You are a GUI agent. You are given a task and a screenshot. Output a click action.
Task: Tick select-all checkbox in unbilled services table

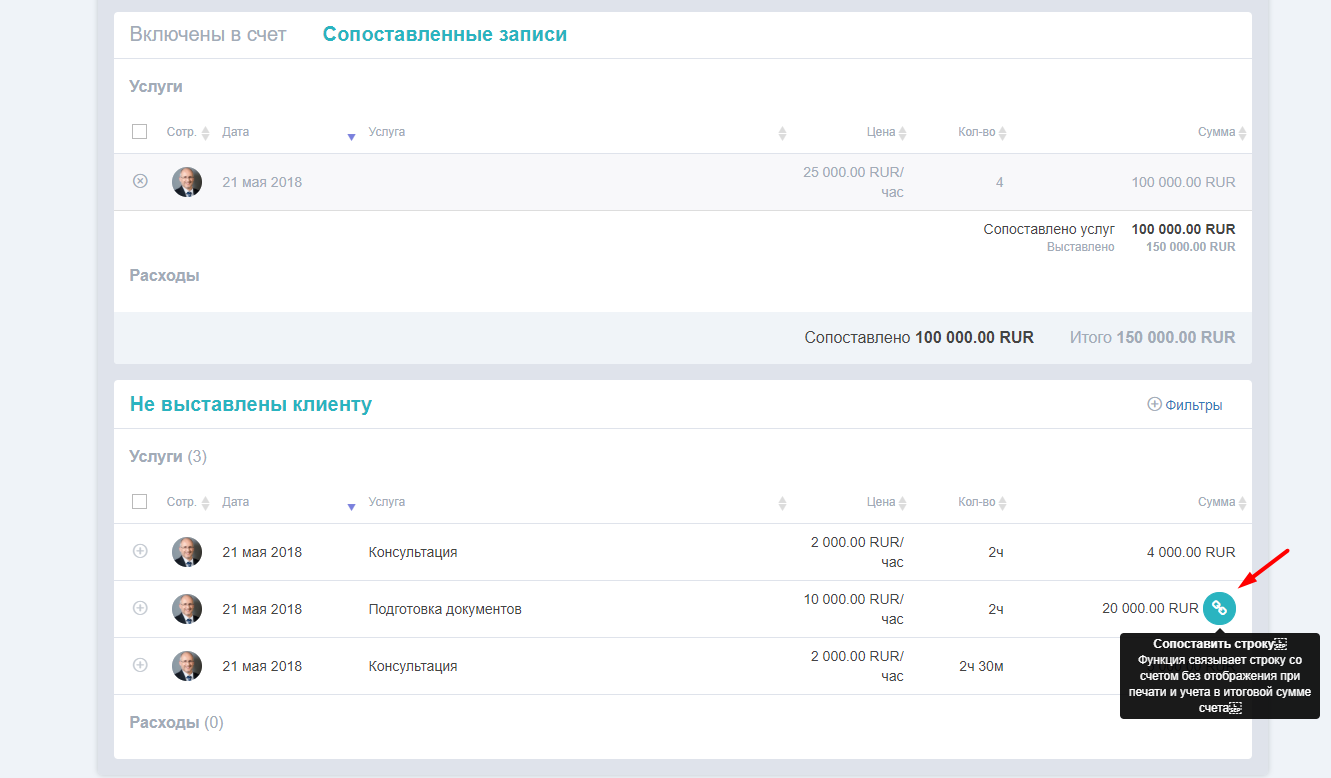(x=140, y=502)
